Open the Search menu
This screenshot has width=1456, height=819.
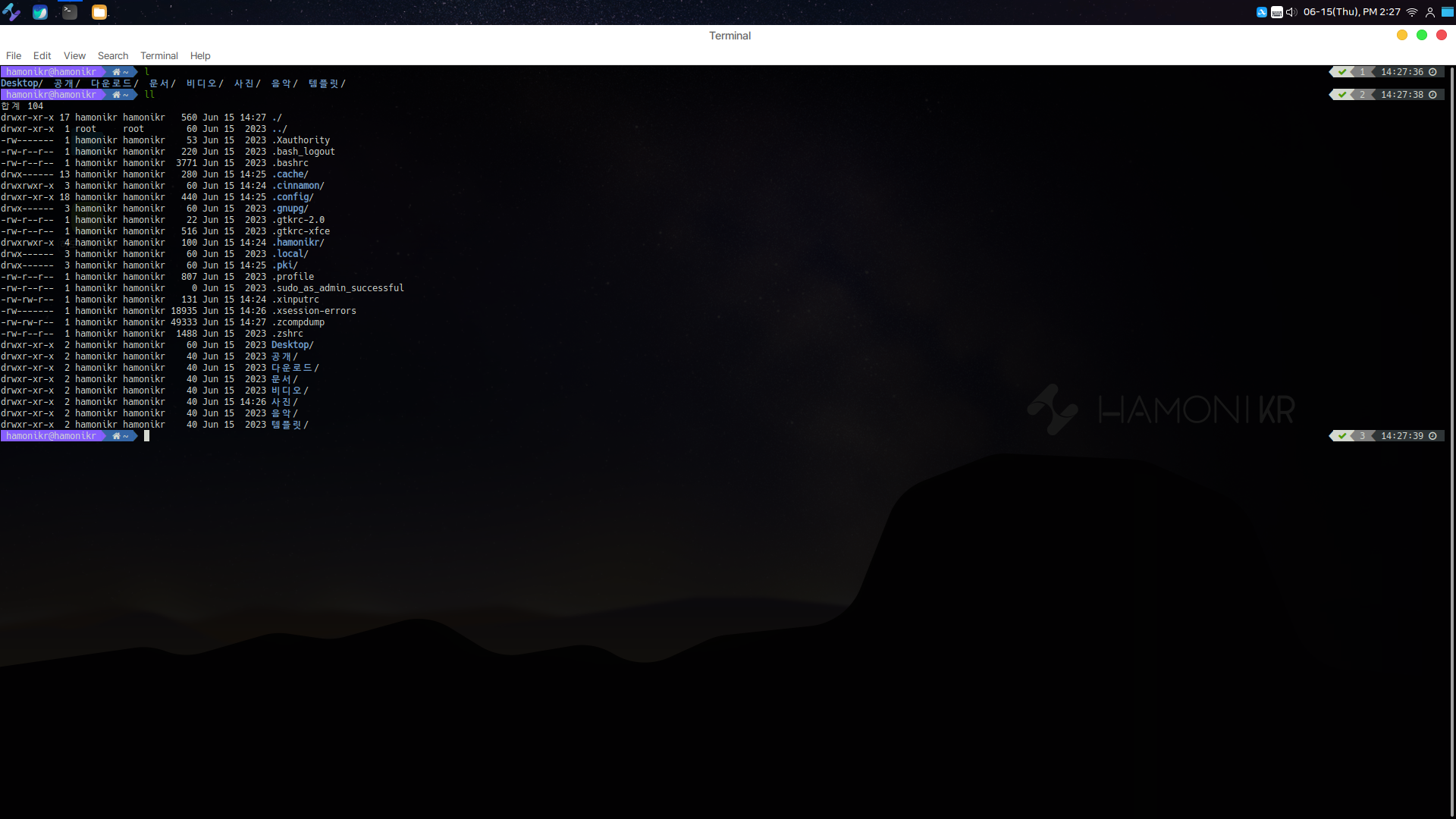point(113,55)
